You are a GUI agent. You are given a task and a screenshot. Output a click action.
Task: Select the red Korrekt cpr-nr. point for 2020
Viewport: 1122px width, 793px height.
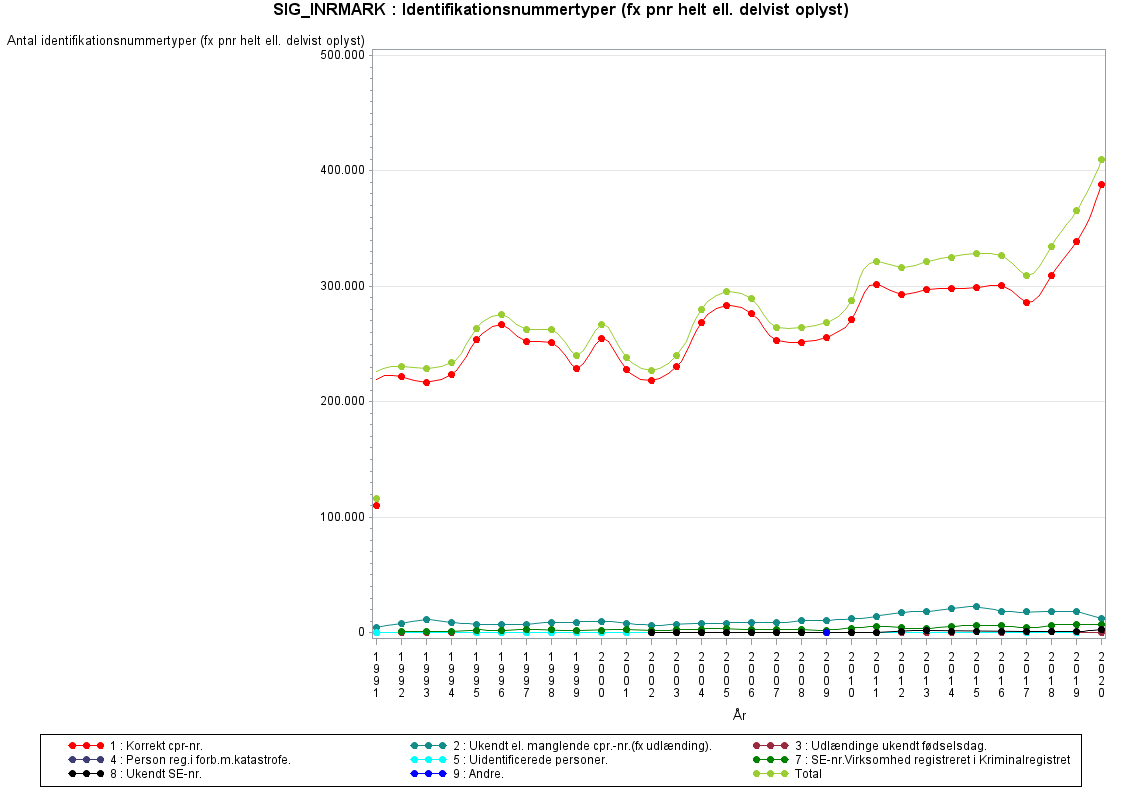pyautogui.click(x=1101, y=185)
